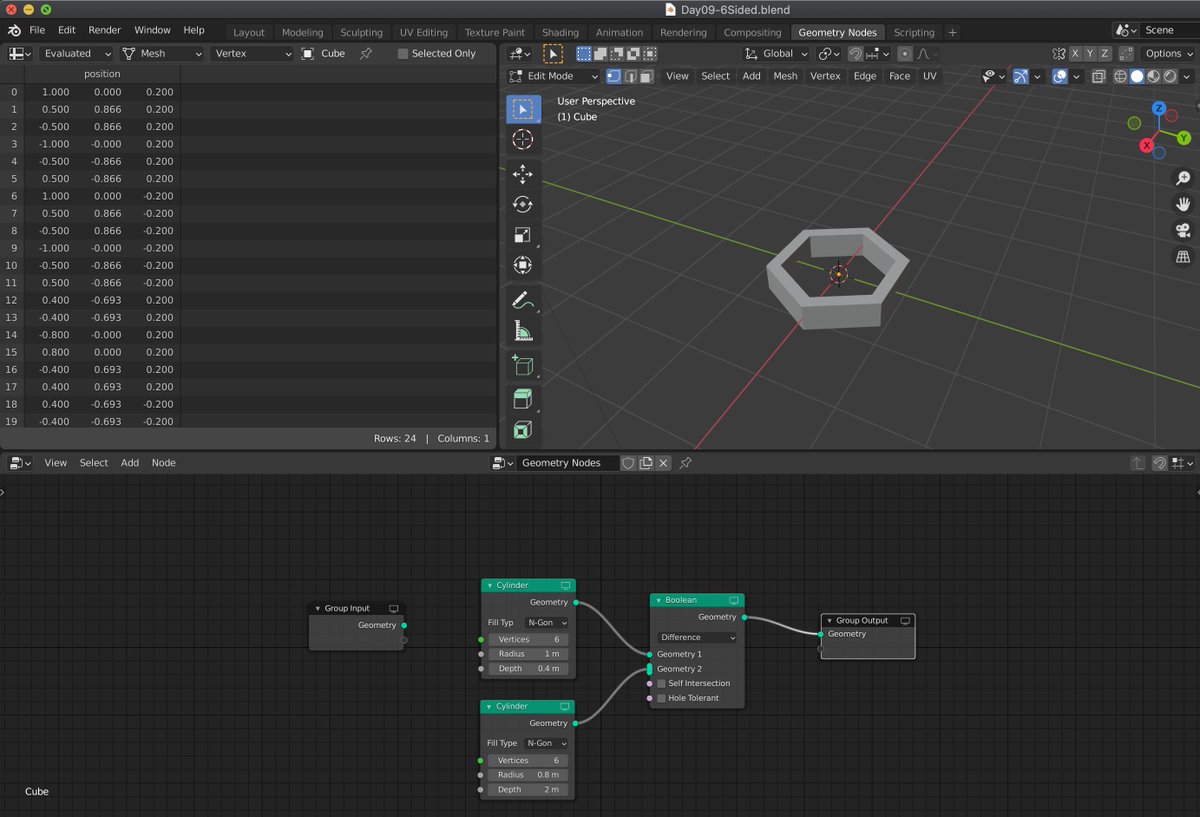
Task: Click the zoom magnifier viewport icon
Action: (x=1183, y=178)
